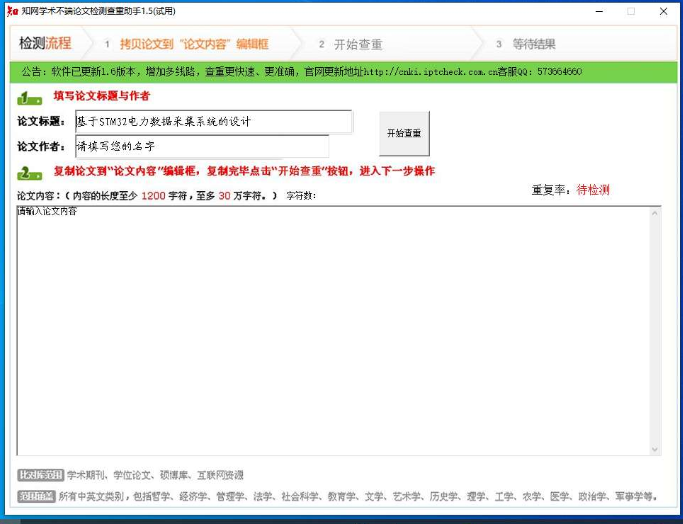The height and width of the screenshot is (524, 683).
Task: Click the 范围涵盖 label badge
Action: point(35,496)
